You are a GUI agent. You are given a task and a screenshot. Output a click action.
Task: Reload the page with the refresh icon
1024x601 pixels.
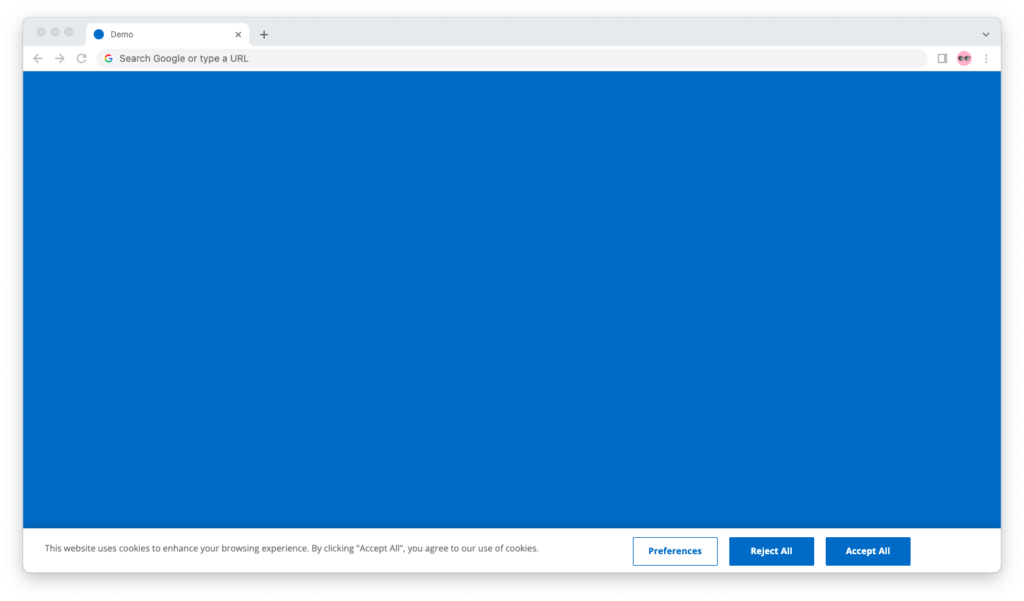82,58
